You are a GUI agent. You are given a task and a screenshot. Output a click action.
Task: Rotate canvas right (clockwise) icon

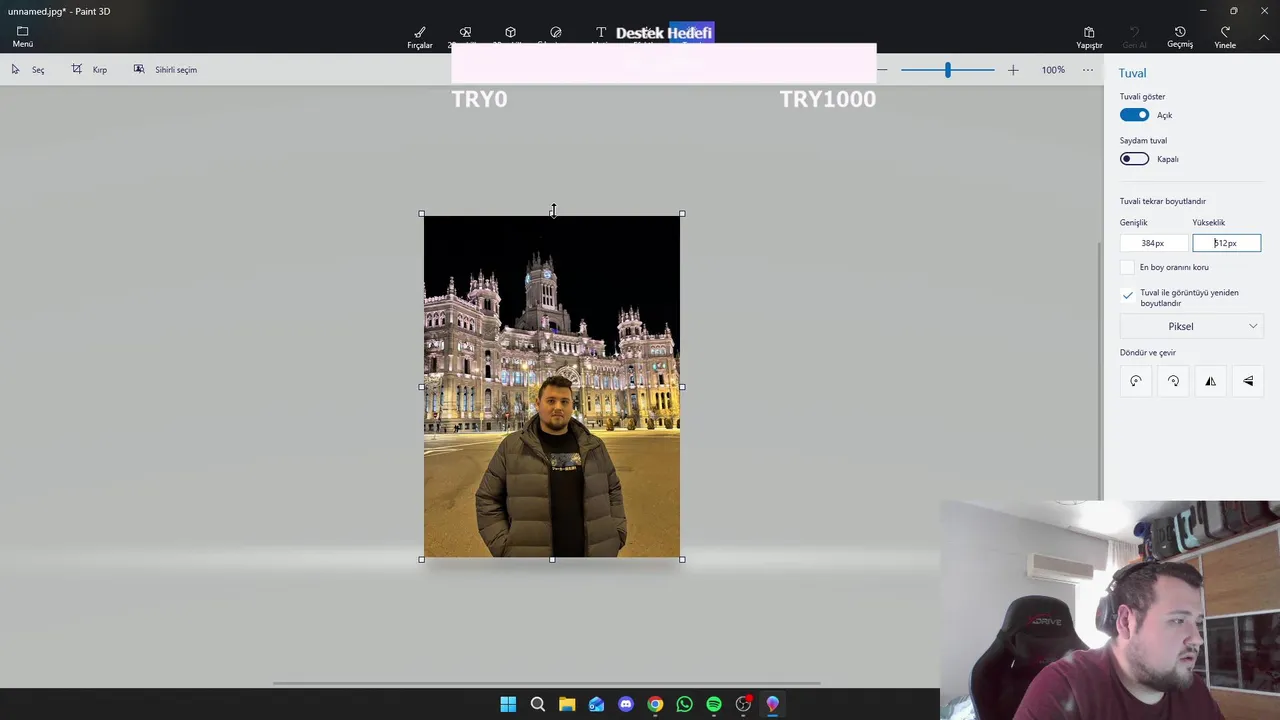[x=1173, y=381]
